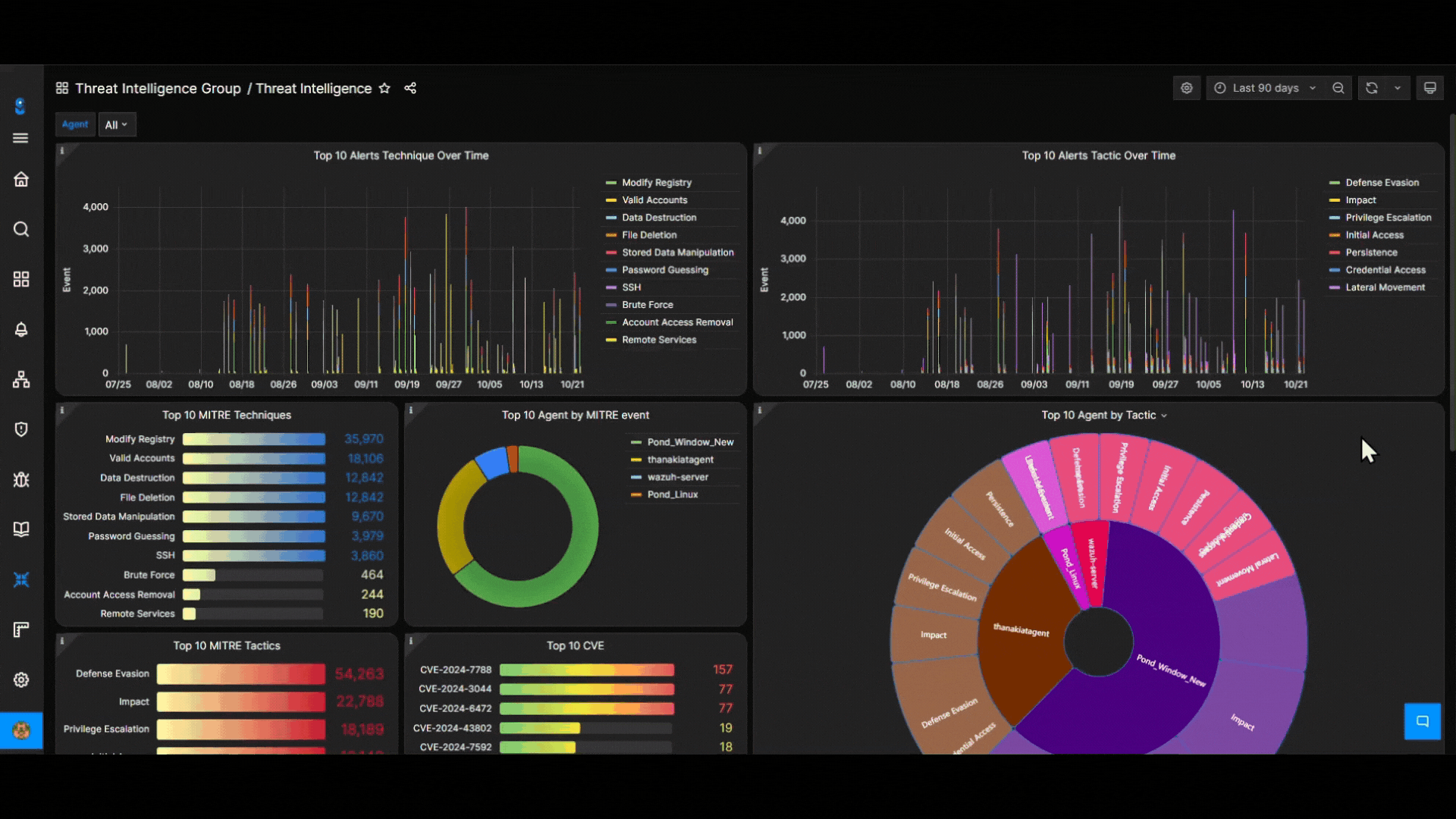Click info icon on Top 10 MITRE Tactics
Screen dimensions: 1456x819
(x=62, y=641)
